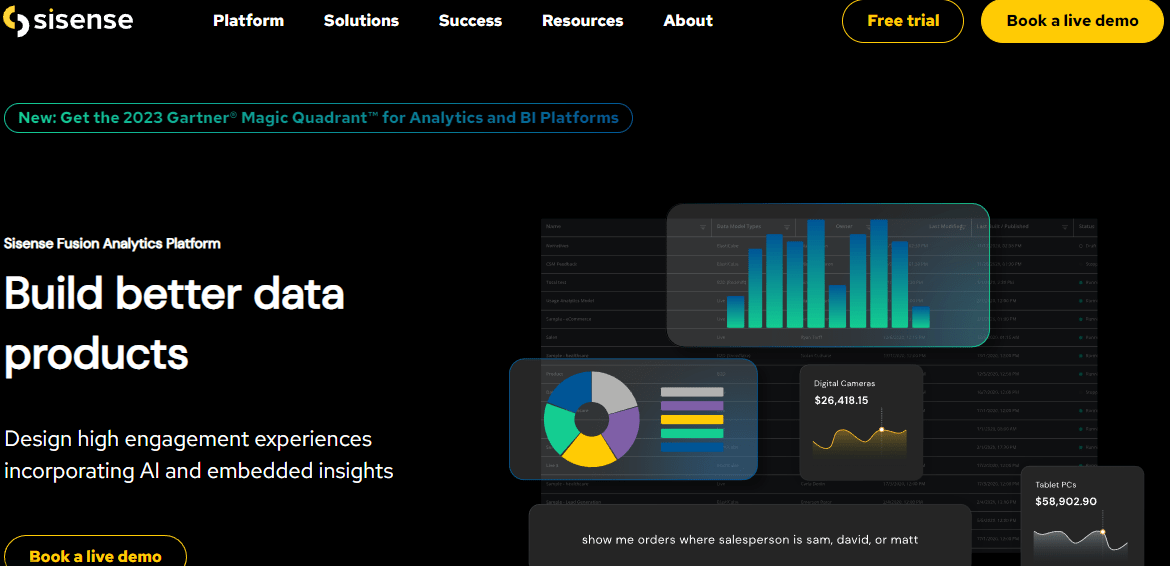Viewport: 1170px width, 566px height.
Task: Click the Digital Cameras sales card
Action: coord(860,421)
